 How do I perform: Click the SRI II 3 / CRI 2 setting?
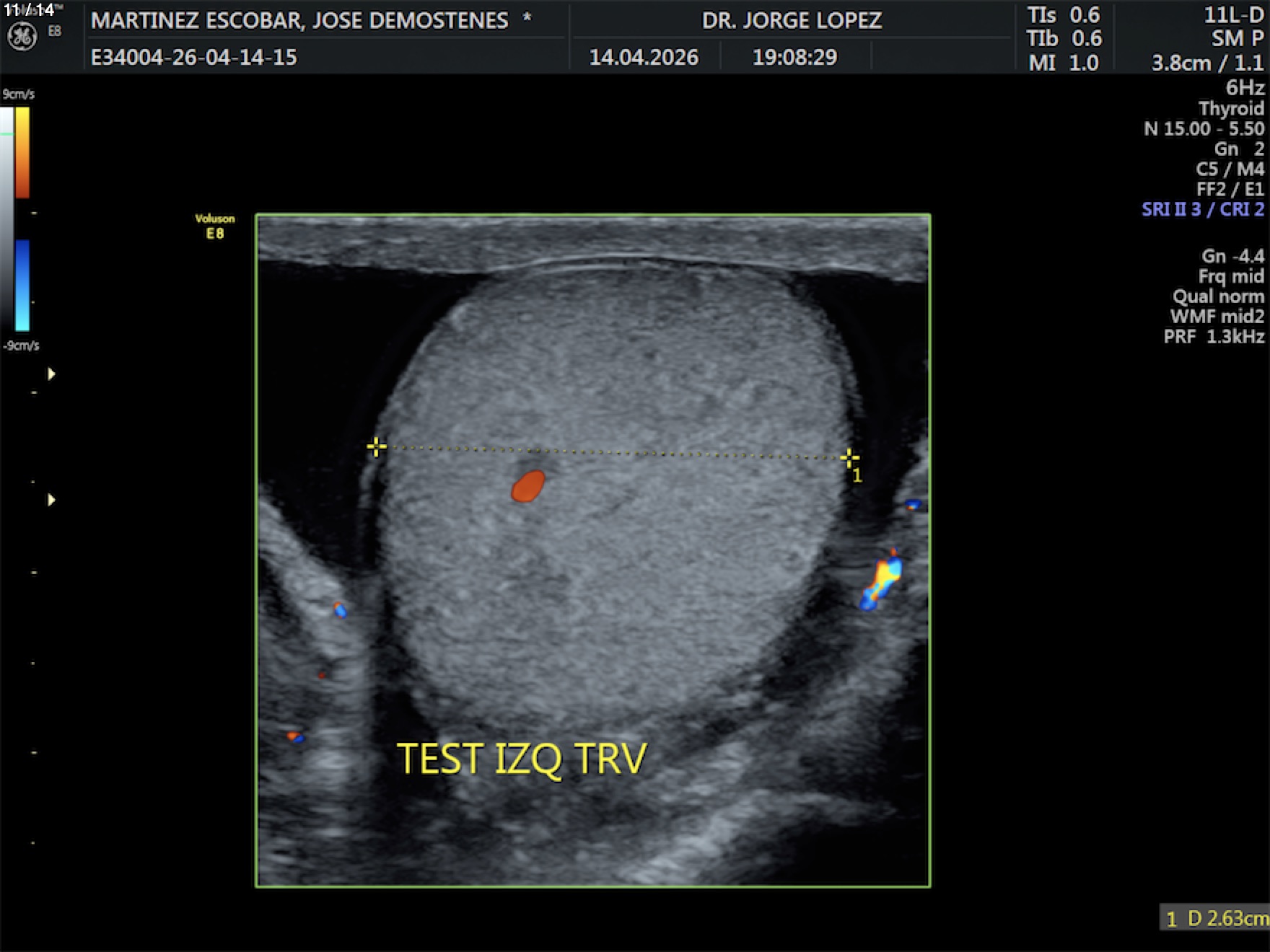click(1202, 209)
